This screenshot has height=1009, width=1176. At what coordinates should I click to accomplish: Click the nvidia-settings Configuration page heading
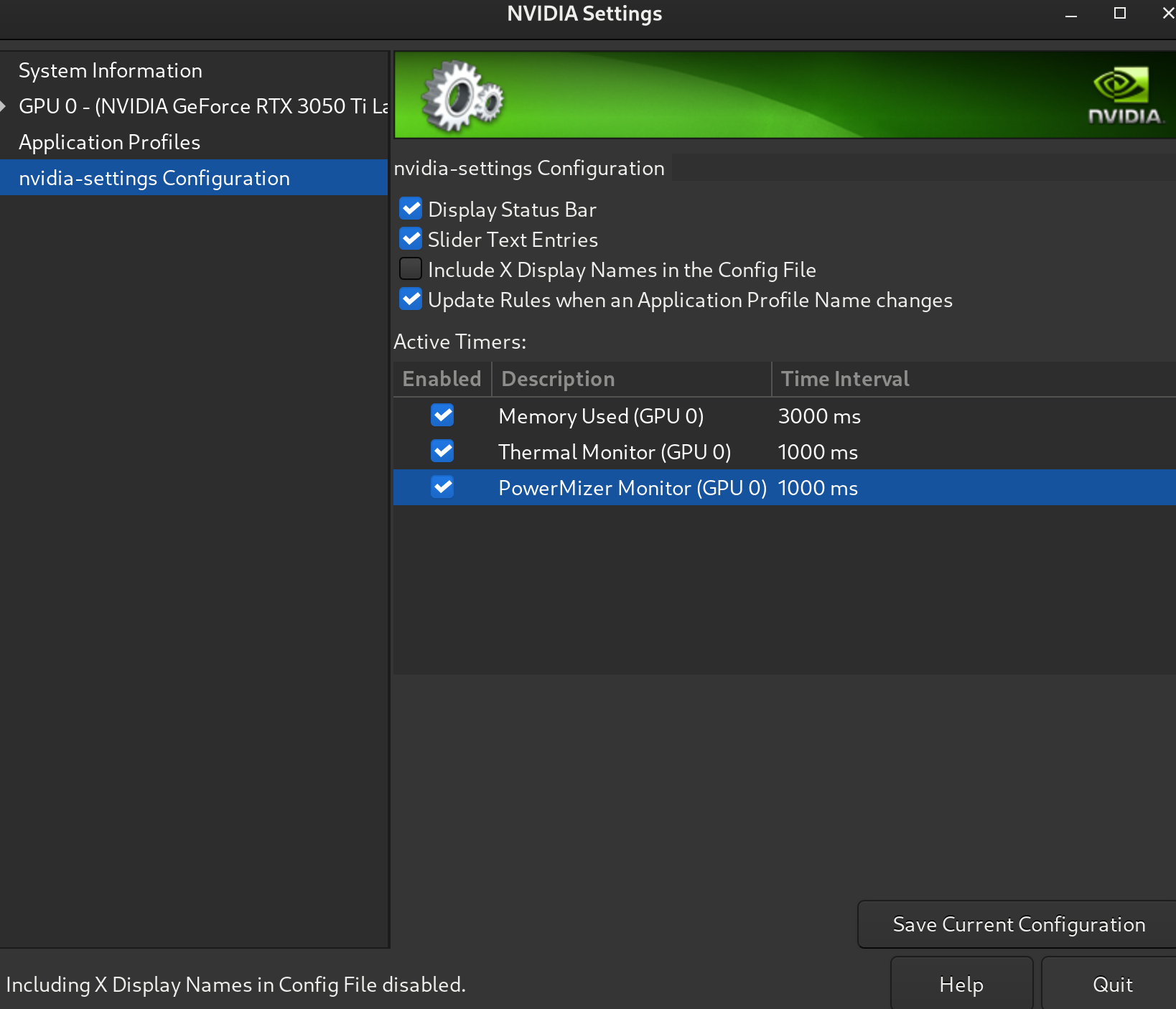(x=529, y=168)
